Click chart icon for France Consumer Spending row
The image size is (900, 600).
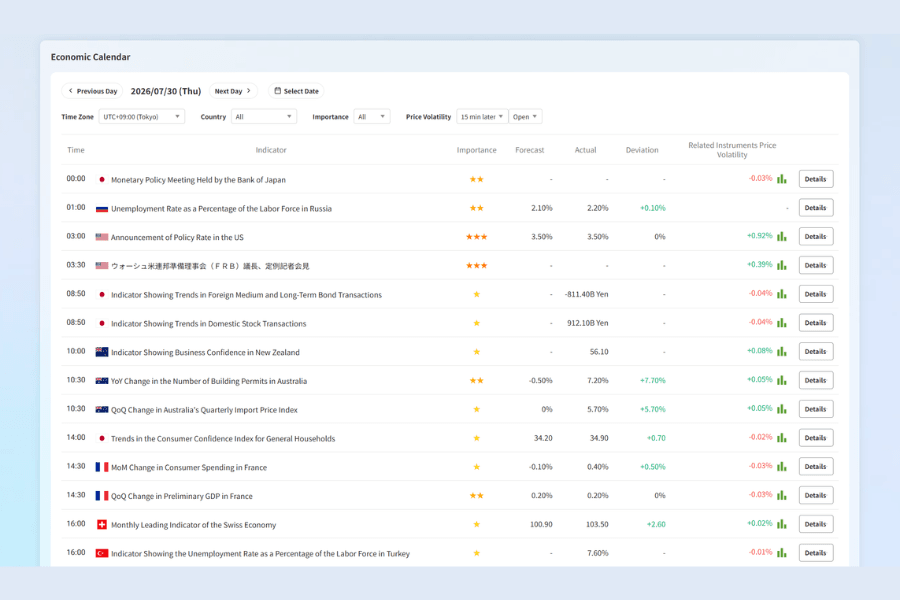tap(782, 467)
